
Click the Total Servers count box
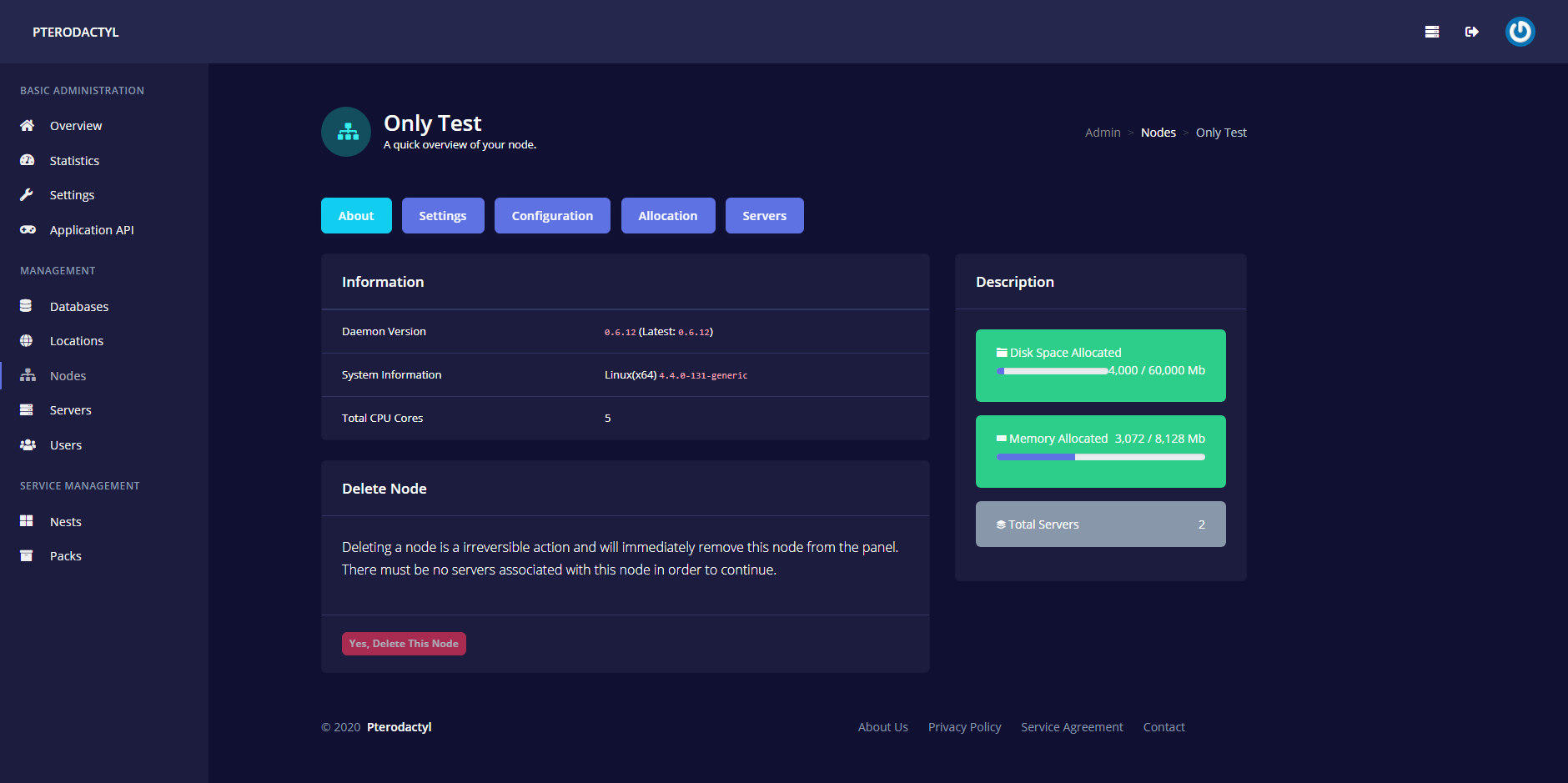click(x=1101, y=524)
